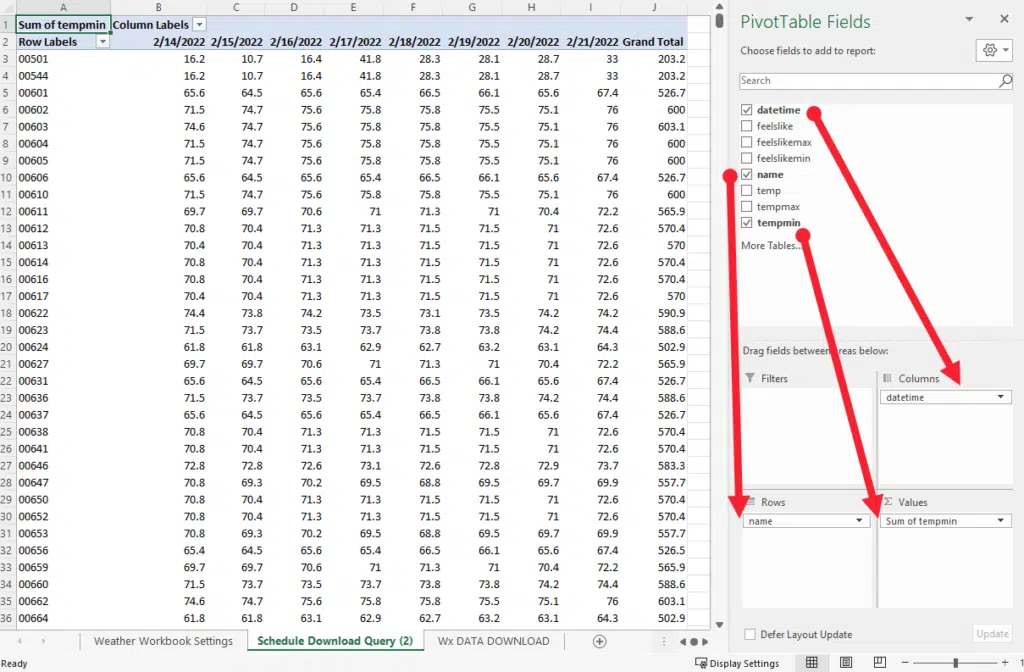Click the search magnifier icon in the field search box
The width and height of the screenshot is (1024, 672).
pos(1005,81)
